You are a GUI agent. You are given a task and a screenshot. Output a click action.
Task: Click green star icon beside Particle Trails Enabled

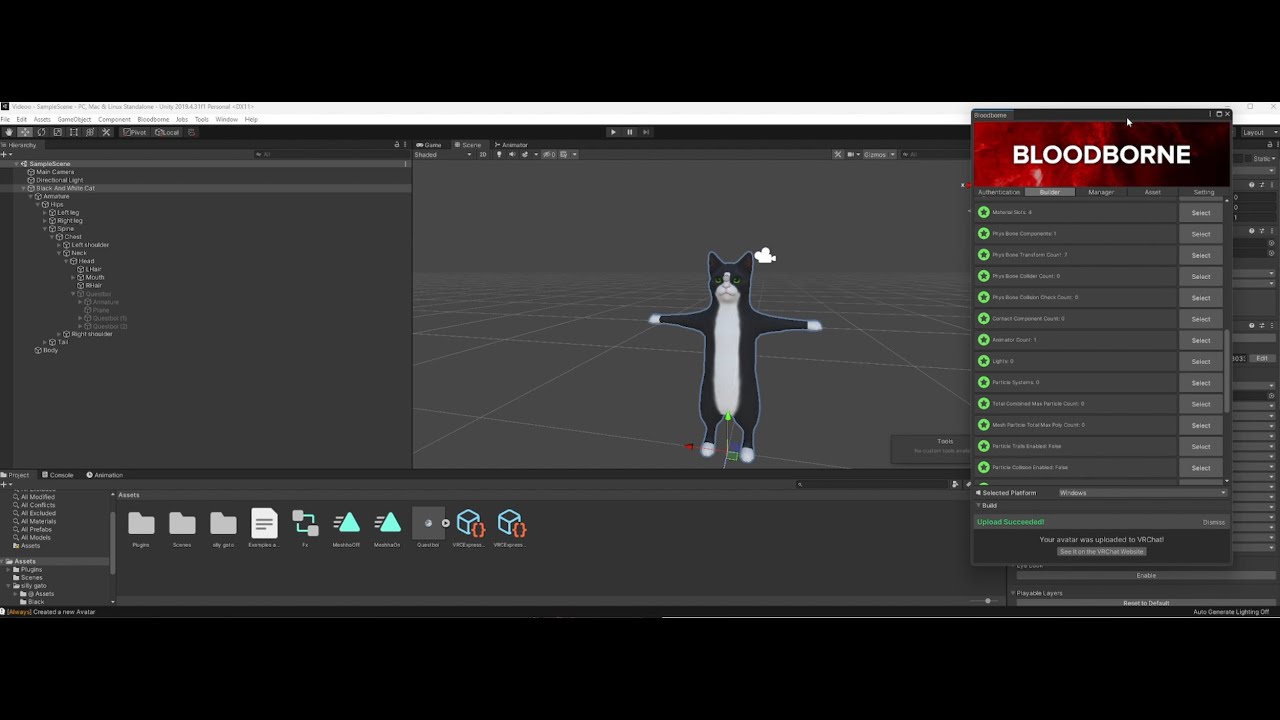click(984, 446)
